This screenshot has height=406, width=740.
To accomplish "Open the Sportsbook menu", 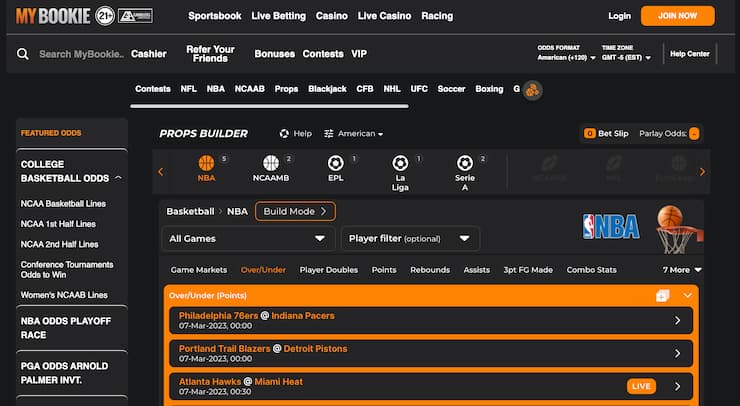I will [x=215, y=16].
